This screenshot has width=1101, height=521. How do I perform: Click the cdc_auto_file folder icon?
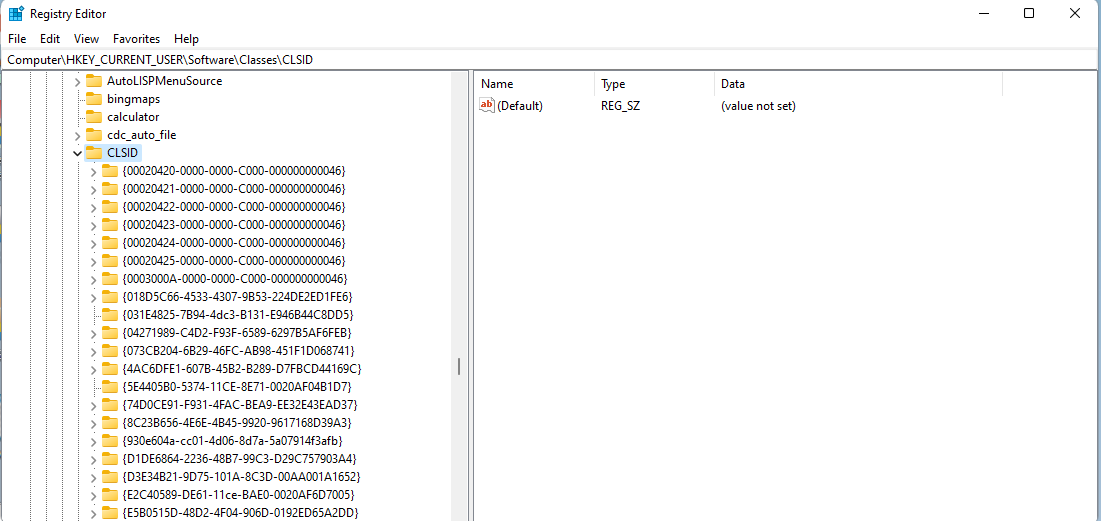(93, 135)
